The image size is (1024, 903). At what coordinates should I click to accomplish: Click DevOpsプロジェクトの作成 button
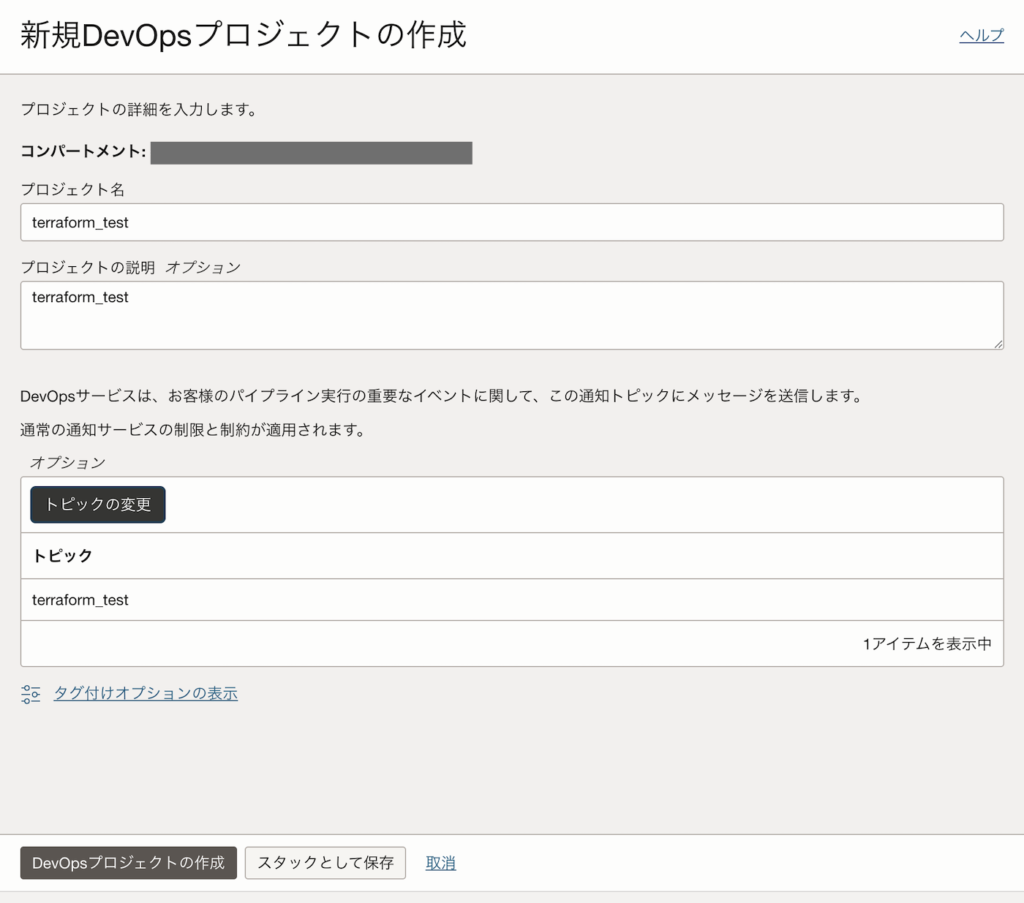click(128, 863)
